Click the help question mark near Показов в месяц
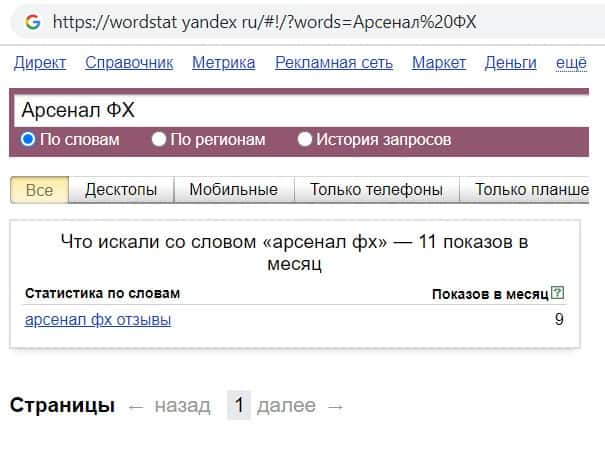Viewport: 605px width, 449px height. [557, 293]
